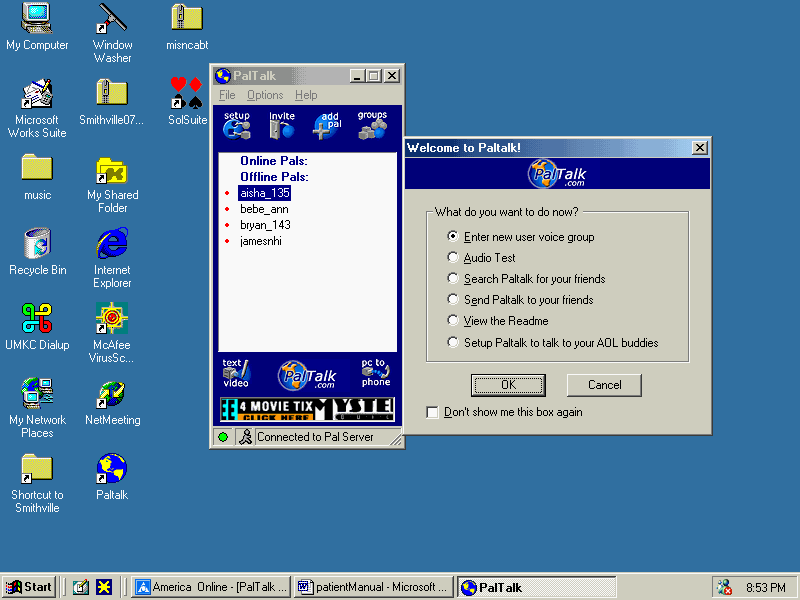800x600 pixels.
Task: Select the My Shared Folder icon
Action: point(112,184)
